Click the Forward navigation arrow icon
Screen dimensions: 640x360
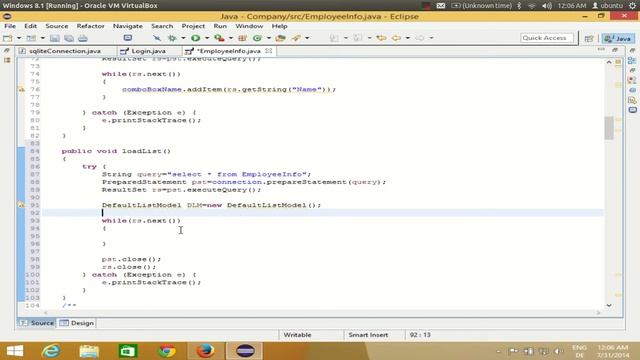(420, 38)
